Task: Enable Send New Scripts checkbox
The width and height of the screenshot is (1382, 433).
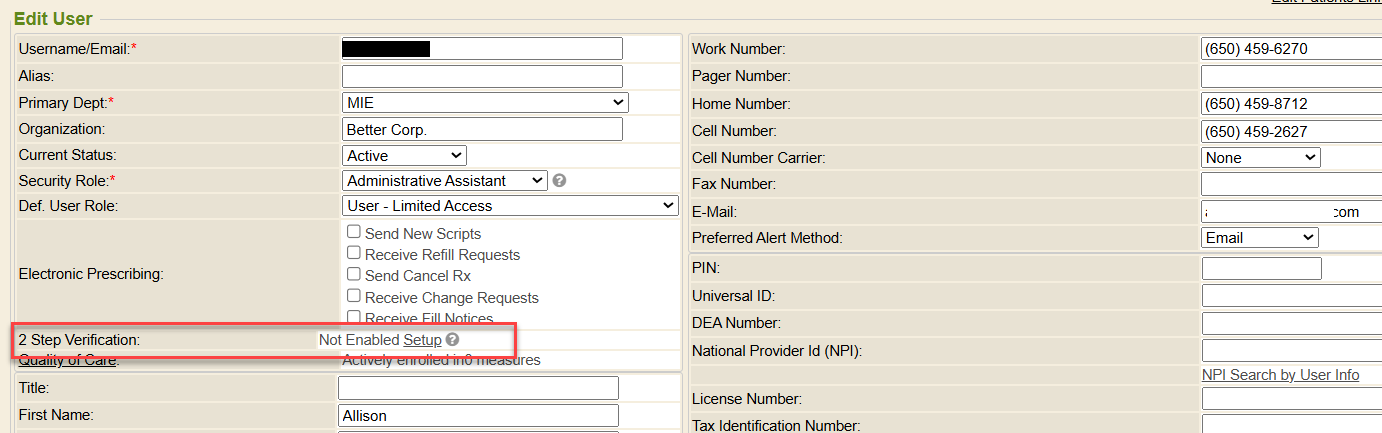Action: (354, 232)
